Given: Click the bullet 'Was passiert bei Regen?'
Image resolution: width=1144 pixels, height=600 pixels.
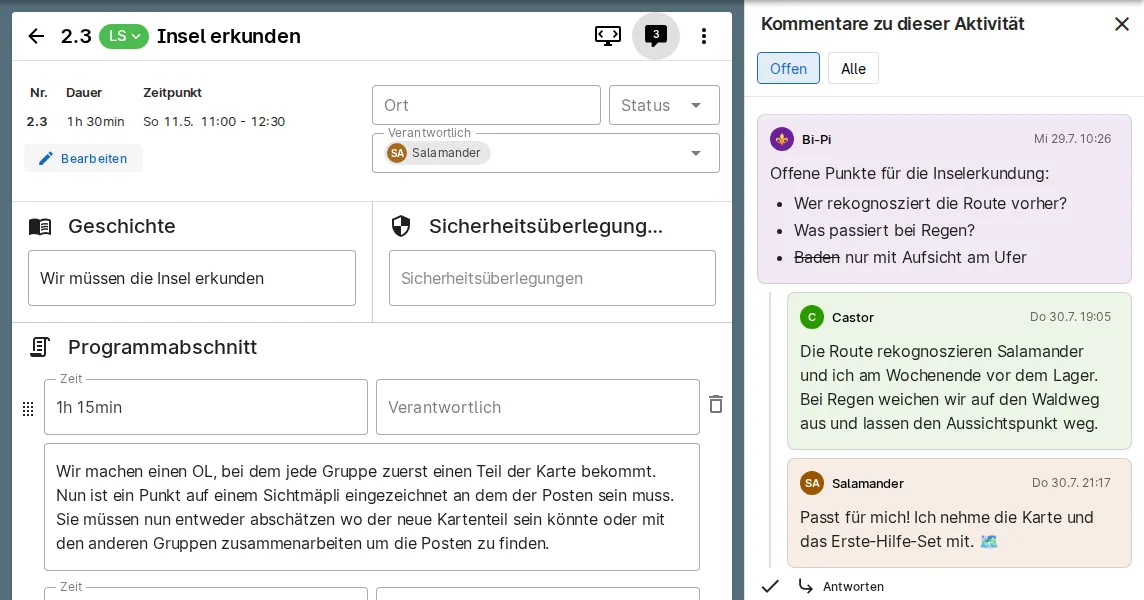Looking at the screenshot, I should click(x=884, y=231).
